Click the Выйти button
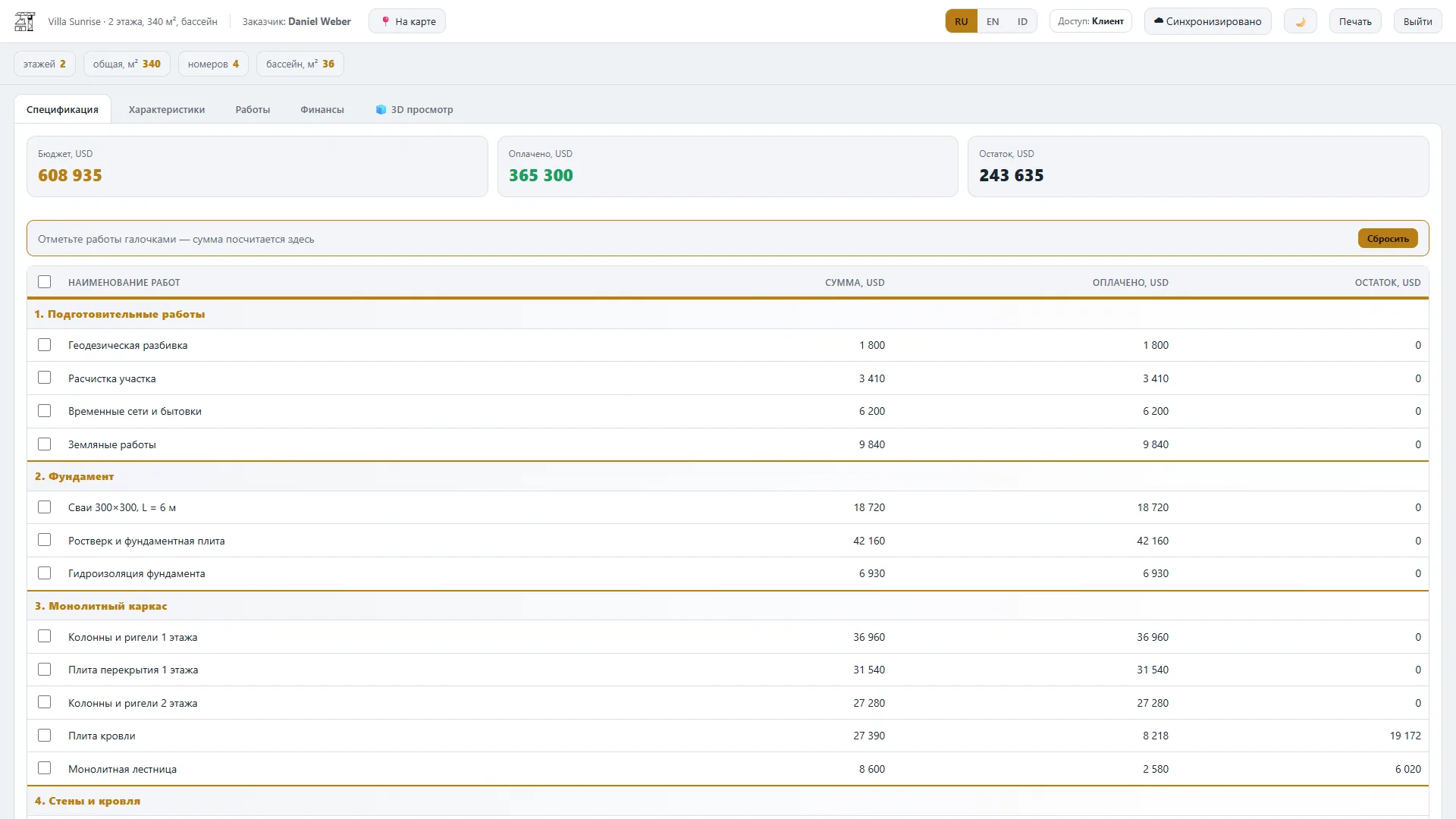1456x819 pixels. pos(1417,21)
